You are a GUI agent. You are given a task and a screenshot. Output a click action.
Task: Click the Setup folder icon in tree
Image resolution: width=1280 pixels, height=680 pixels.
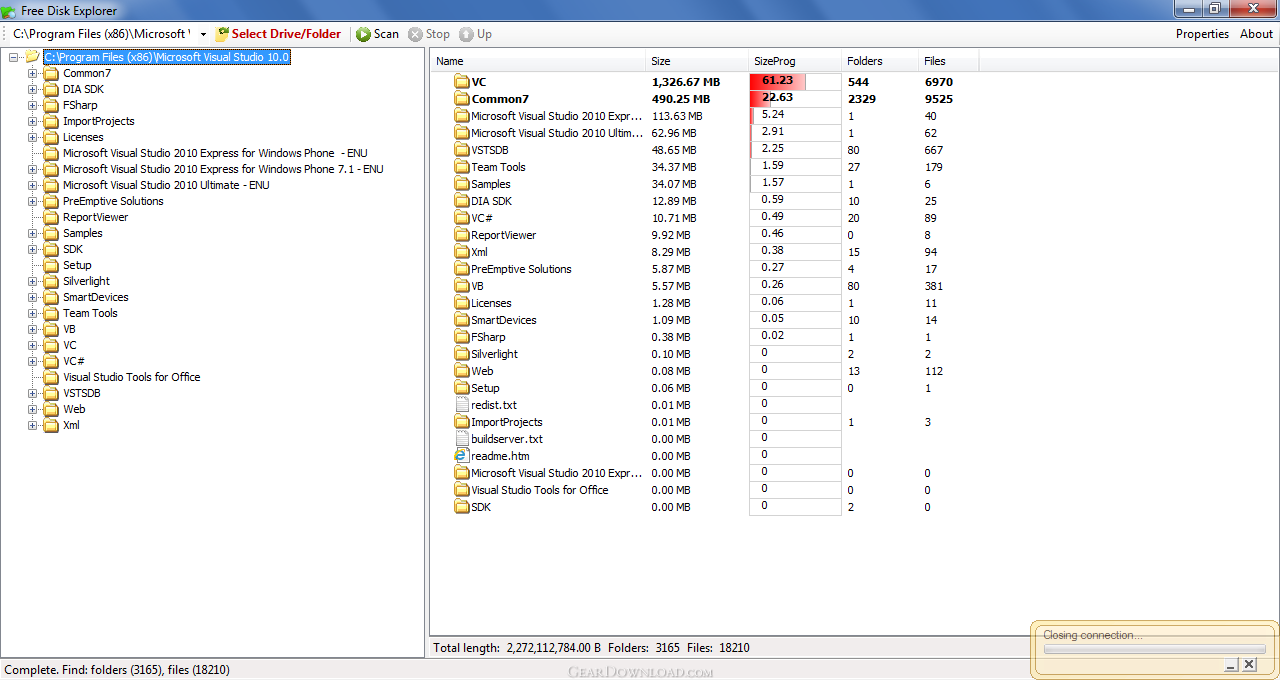51,265
